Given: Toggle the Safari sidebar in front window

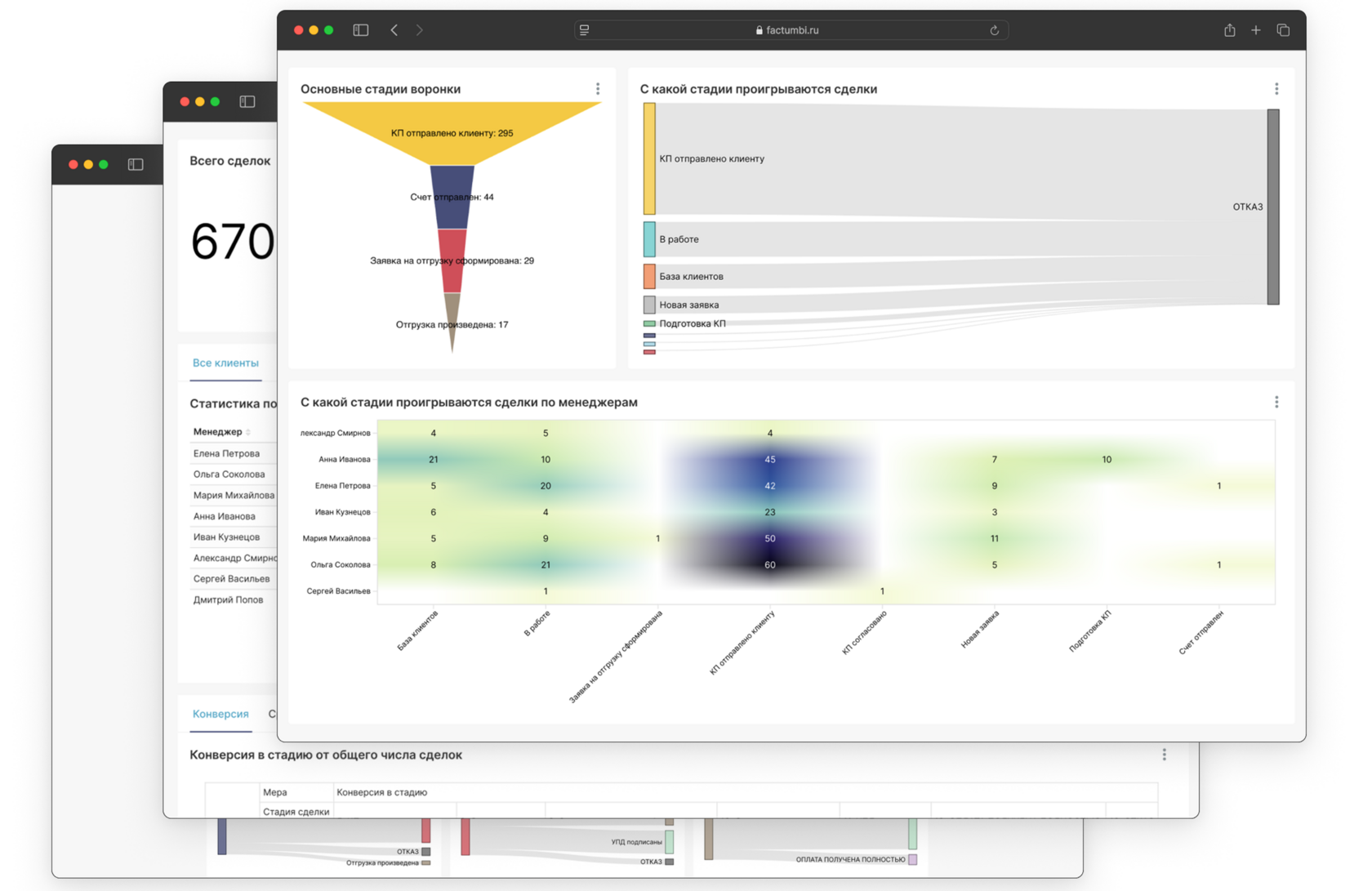Looking at the screenshot, I should coord(360,30).
